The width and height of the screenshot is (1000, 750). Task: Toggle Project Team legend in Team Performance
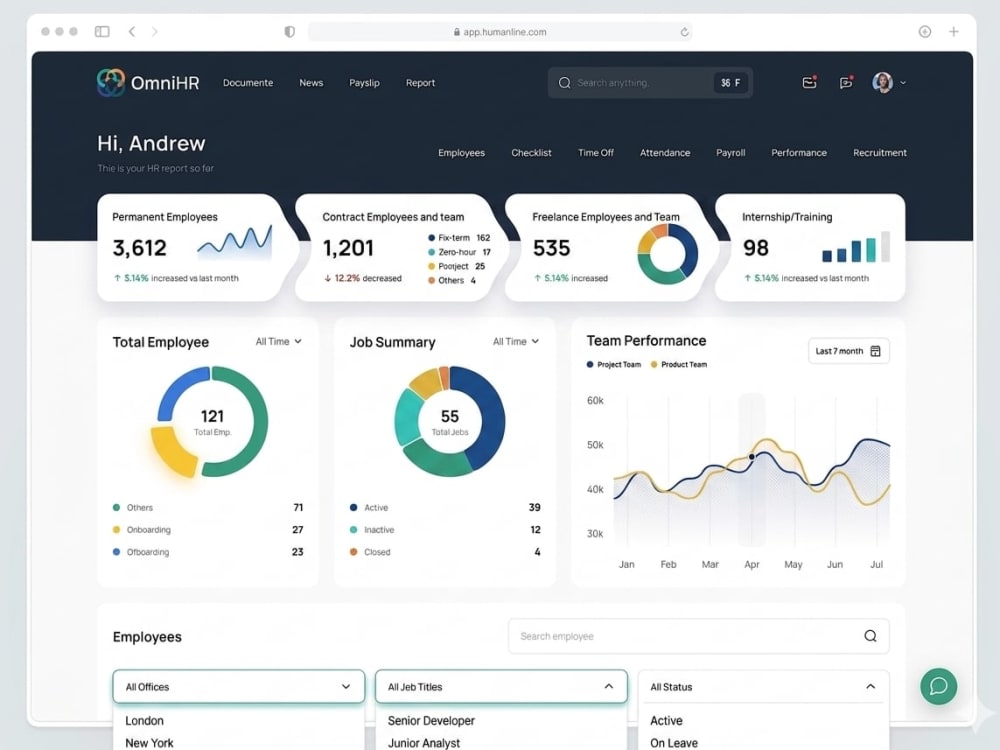coord(614,365)
